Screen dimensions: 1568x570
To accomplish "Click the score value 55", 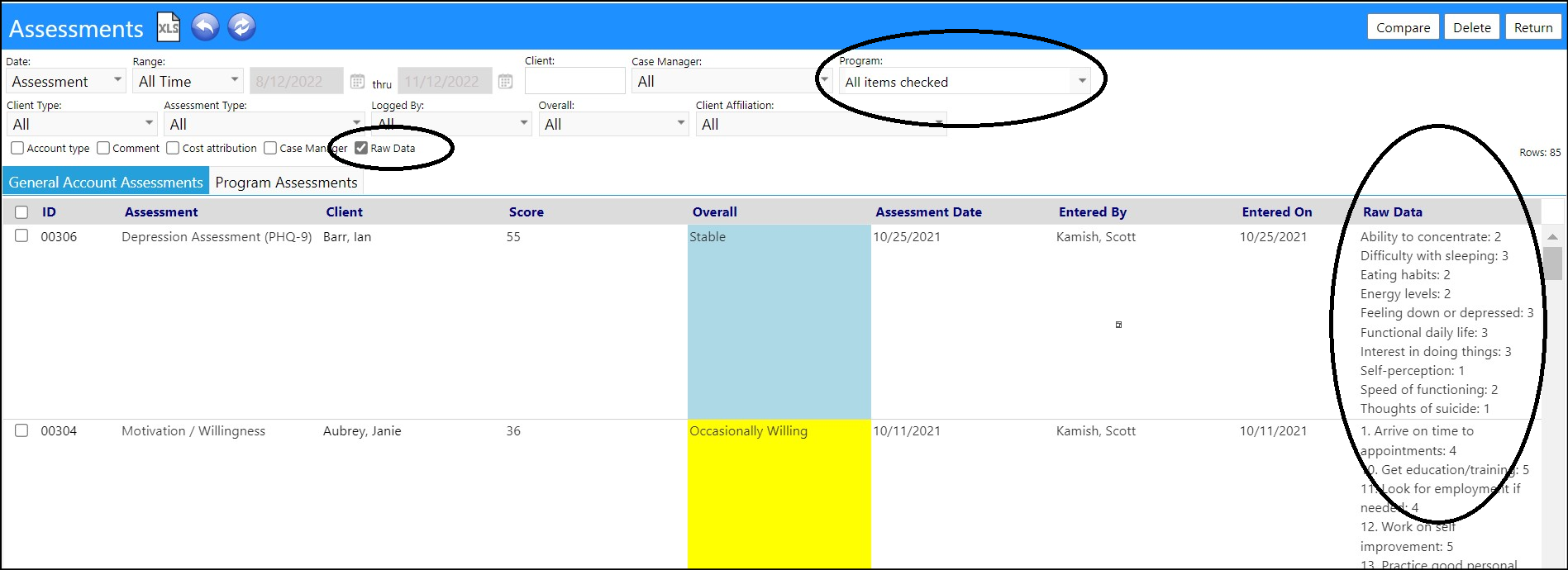I will tap(513, 237).
